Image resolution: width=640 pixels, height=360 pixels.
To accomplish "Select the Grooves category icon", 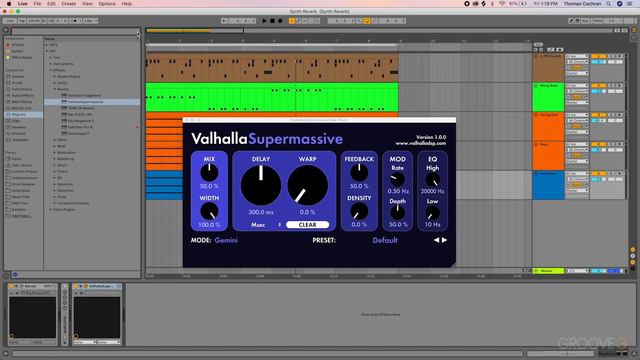I will pos(8,133).
